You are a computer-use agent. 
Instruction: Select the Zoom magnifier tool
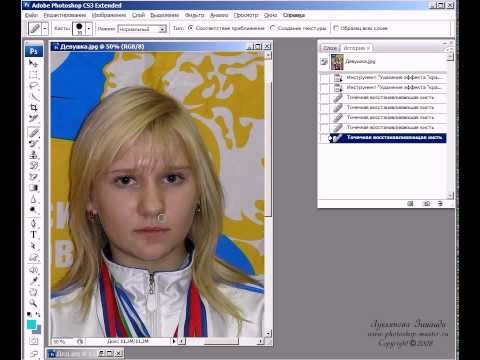coord(33,303)
